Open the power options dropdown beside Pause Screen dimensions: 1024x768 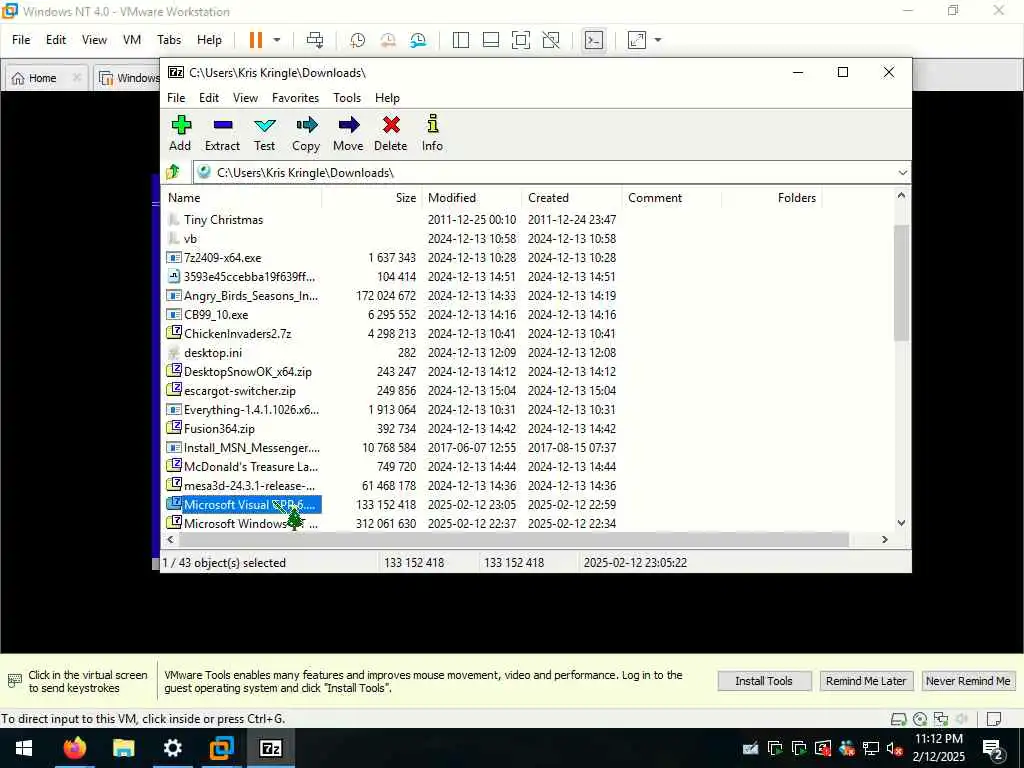pyautogui.click(x=277, y=40)
